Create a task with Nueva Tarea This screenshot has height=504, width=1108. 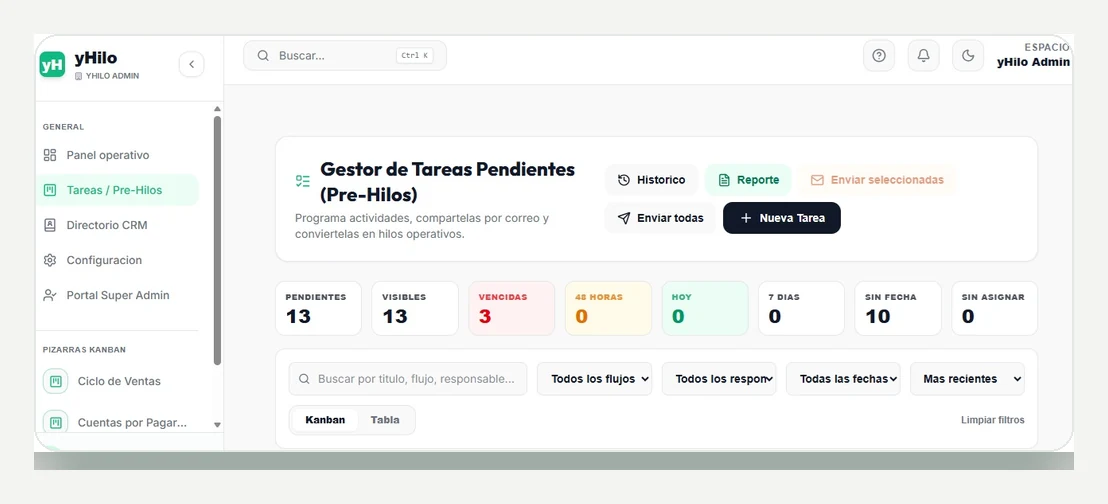(782, 218)
